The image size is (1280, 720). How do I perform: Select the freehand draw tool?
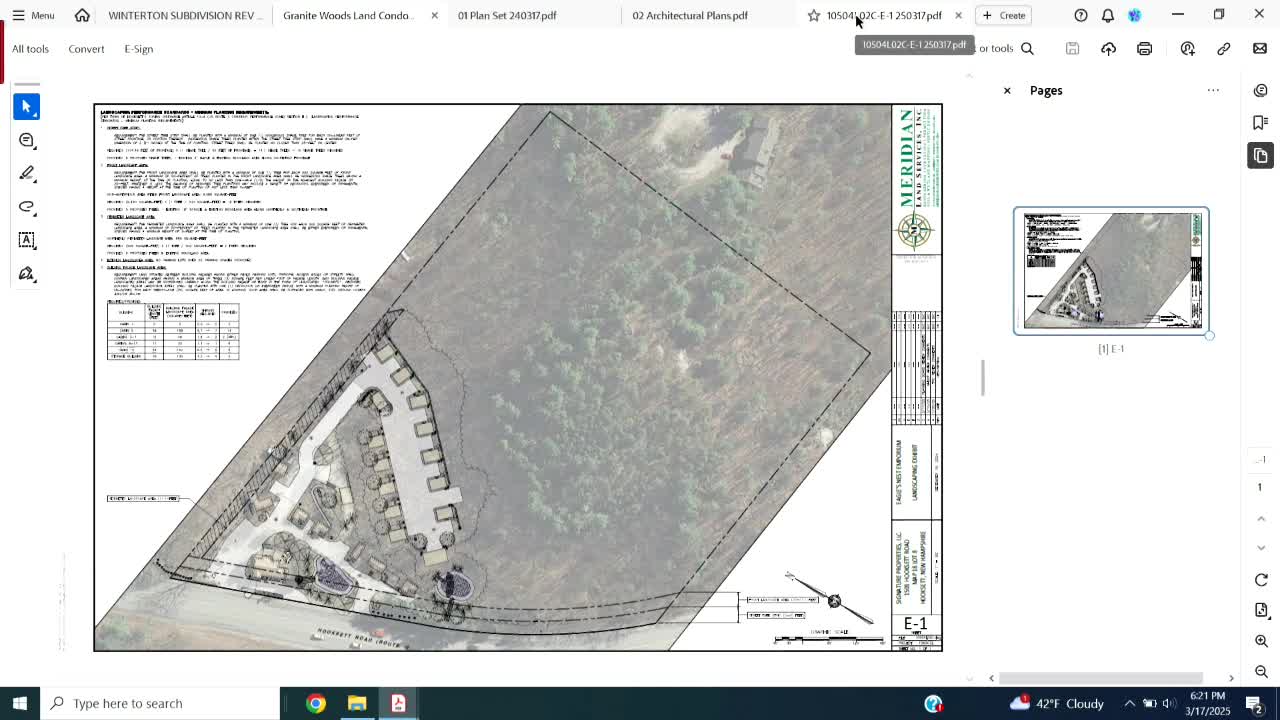[27, 207]
